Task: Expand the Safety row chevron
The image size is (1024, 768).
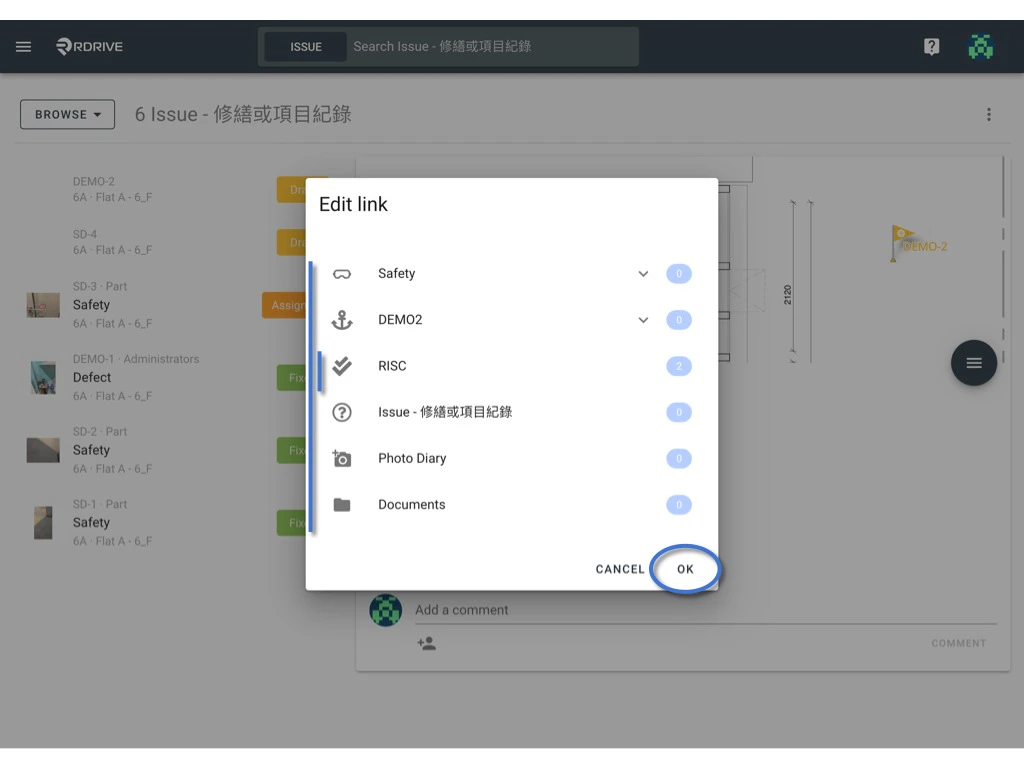Action: [x=643, y=273]
